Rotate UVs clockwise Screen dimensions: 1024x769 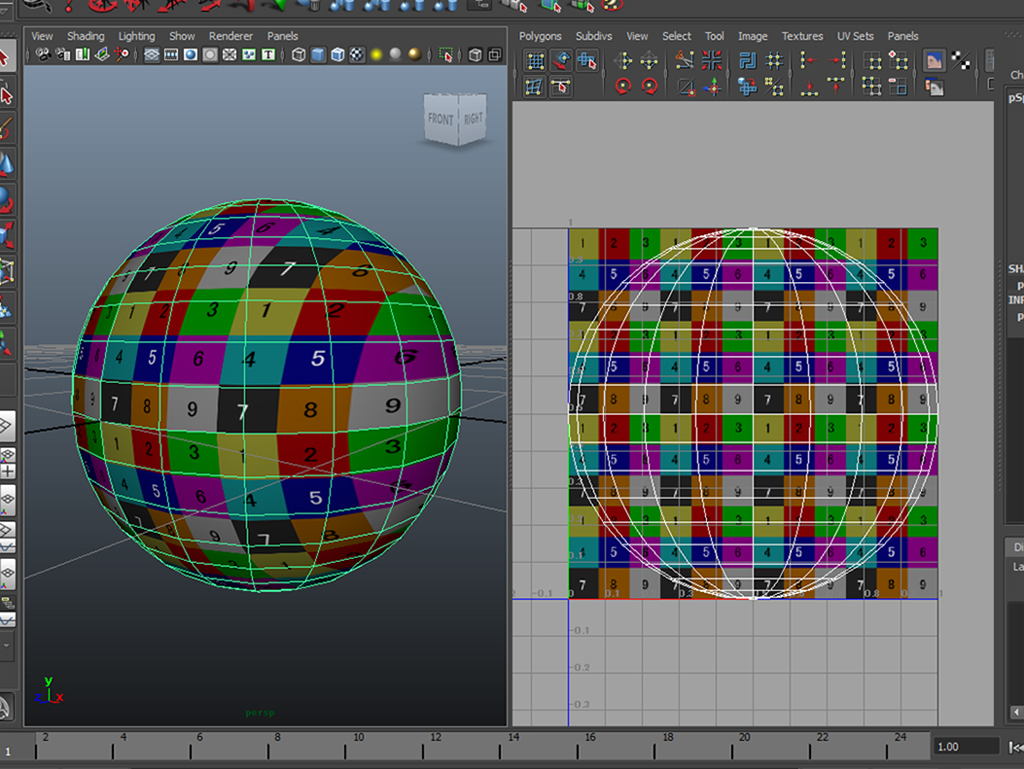(649, 87)
